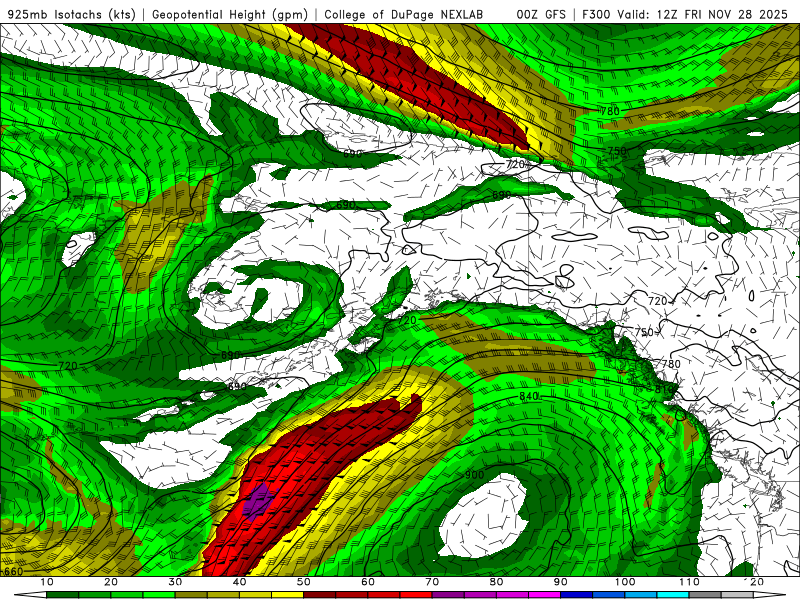This screenshot has height=600, width=800.
Task: Click the color bar tick label 80
Action: click(x=496, y=582)
